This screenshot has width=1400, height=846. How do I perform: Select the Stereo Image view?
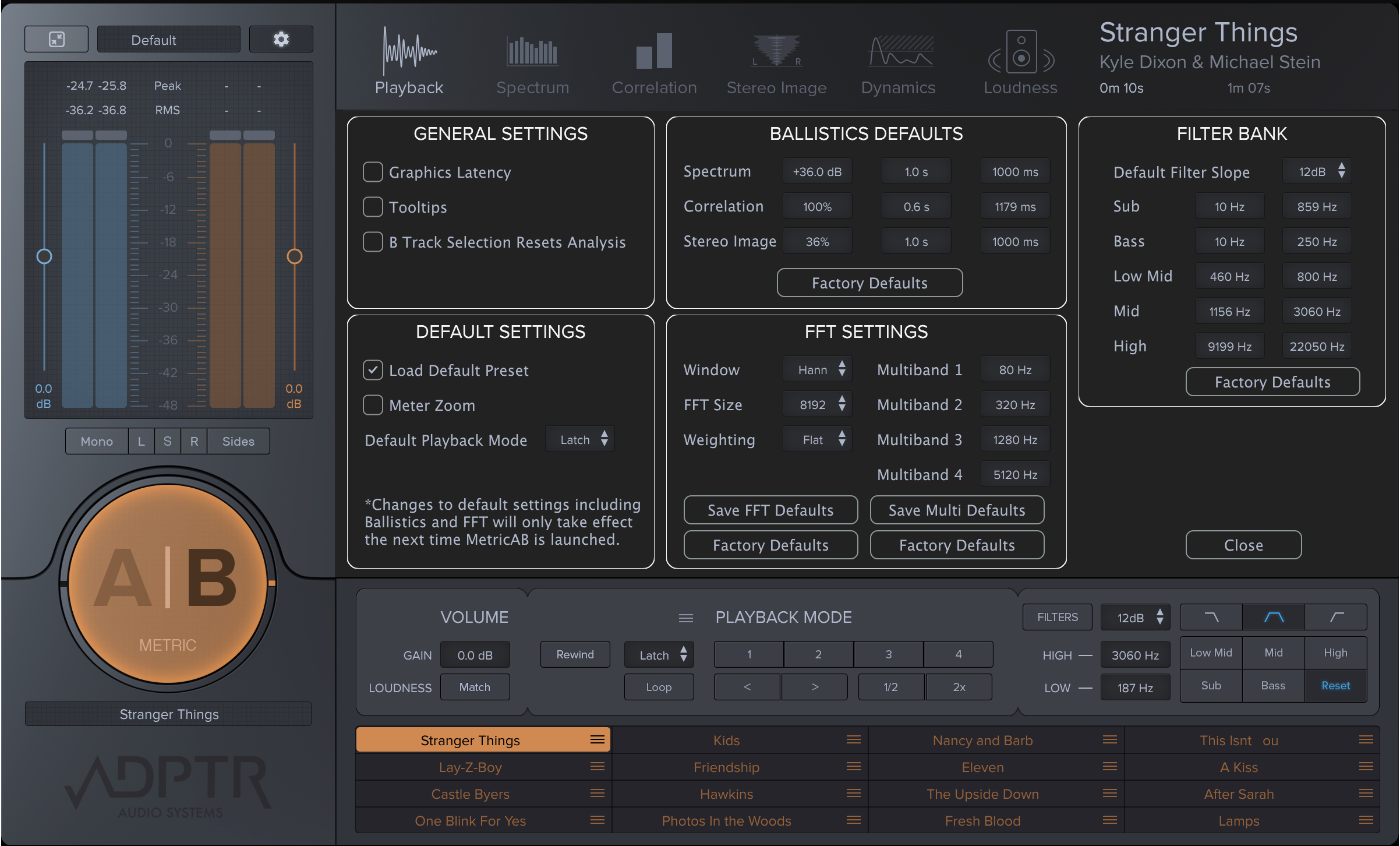click(776, 64)
